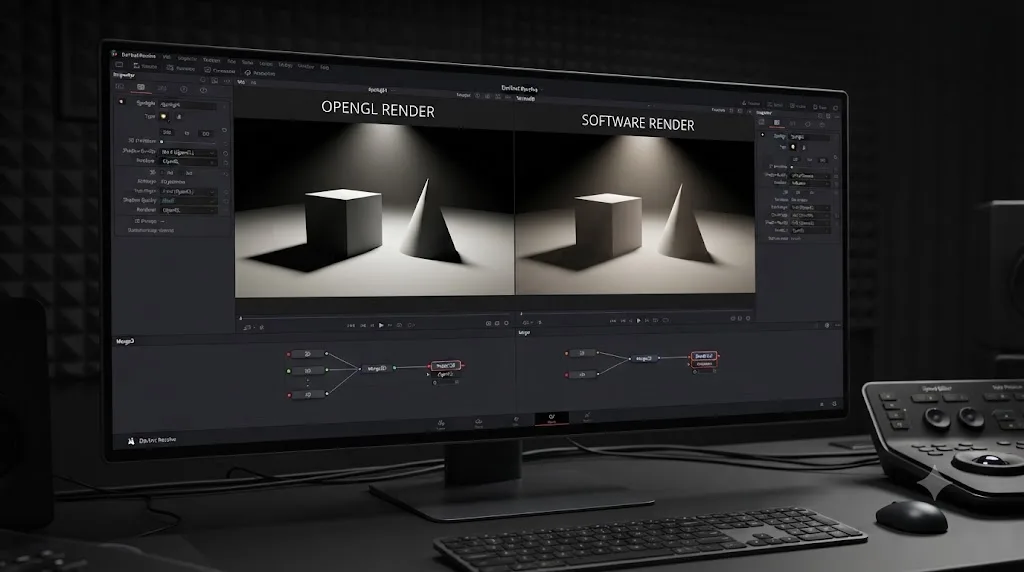Screen dimensions: 1024x572
Task: Click the underlined tab in right inspector
Action: [776, 122]
